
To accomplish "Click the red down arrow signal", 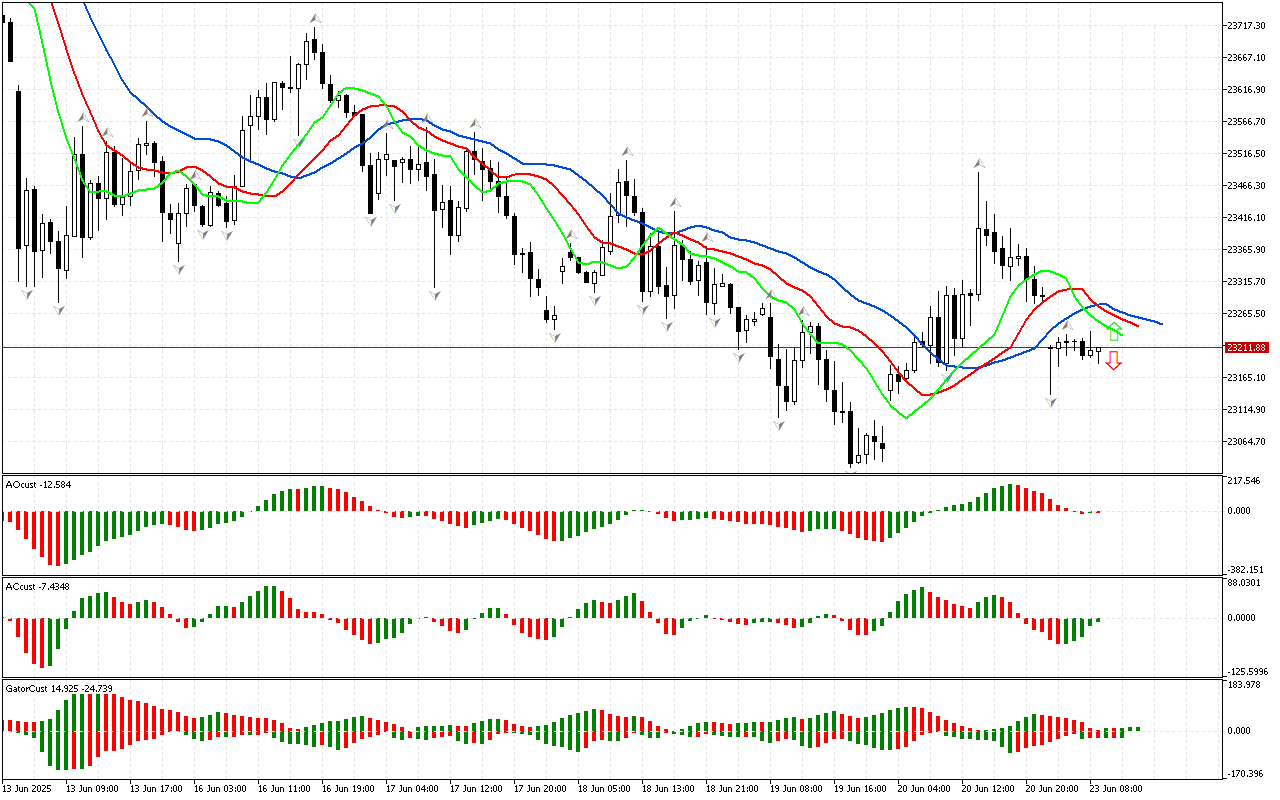I will tap(1113, 361).
